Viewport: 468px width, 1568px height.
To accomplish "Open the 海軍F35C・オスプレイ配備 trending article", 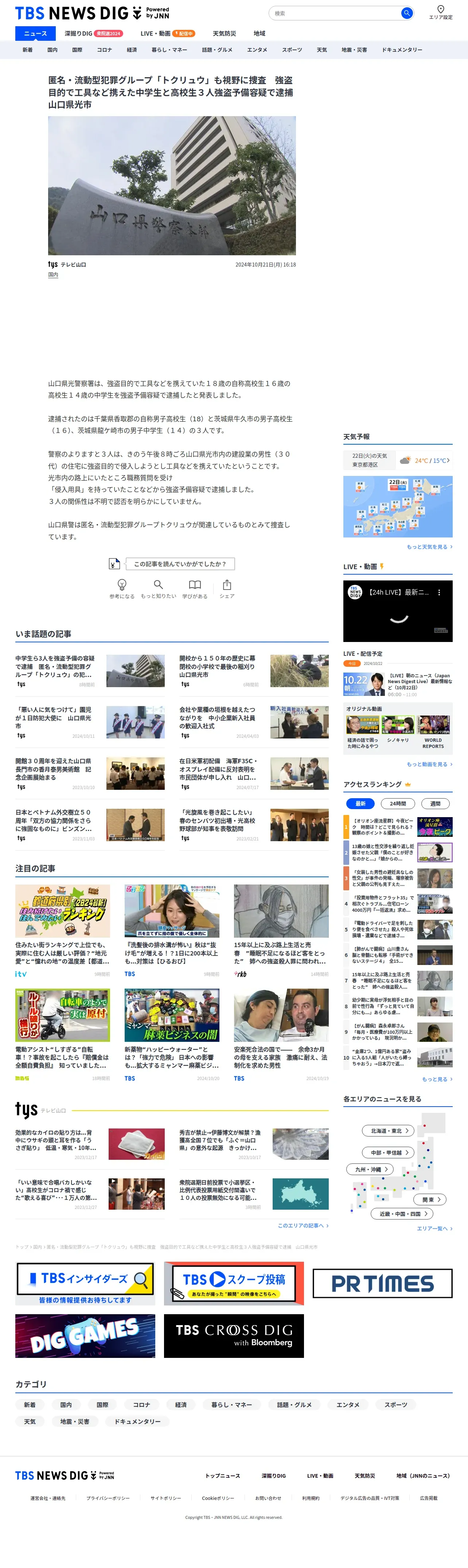I will pos(254,773).
